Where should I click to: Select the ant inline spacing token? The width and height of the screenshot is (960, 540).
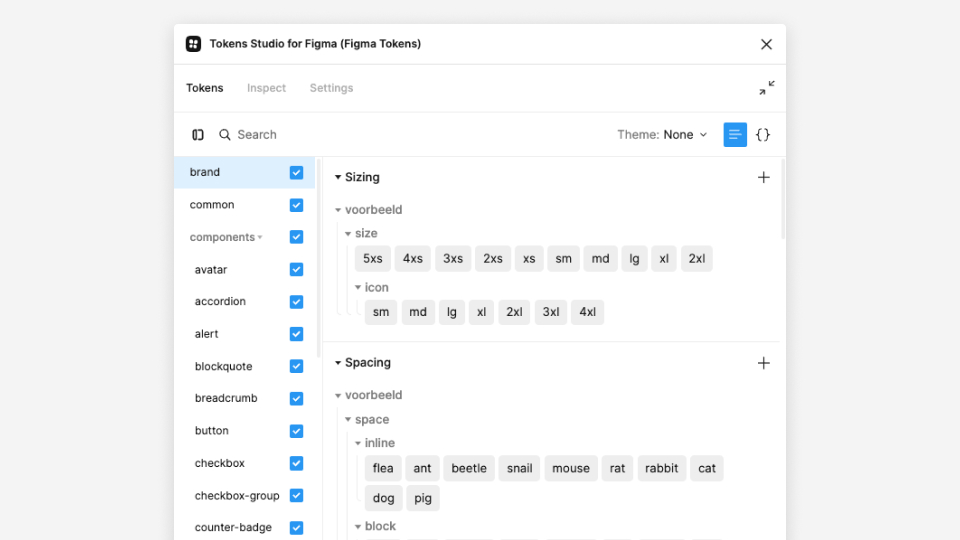(x=422, y=468)
